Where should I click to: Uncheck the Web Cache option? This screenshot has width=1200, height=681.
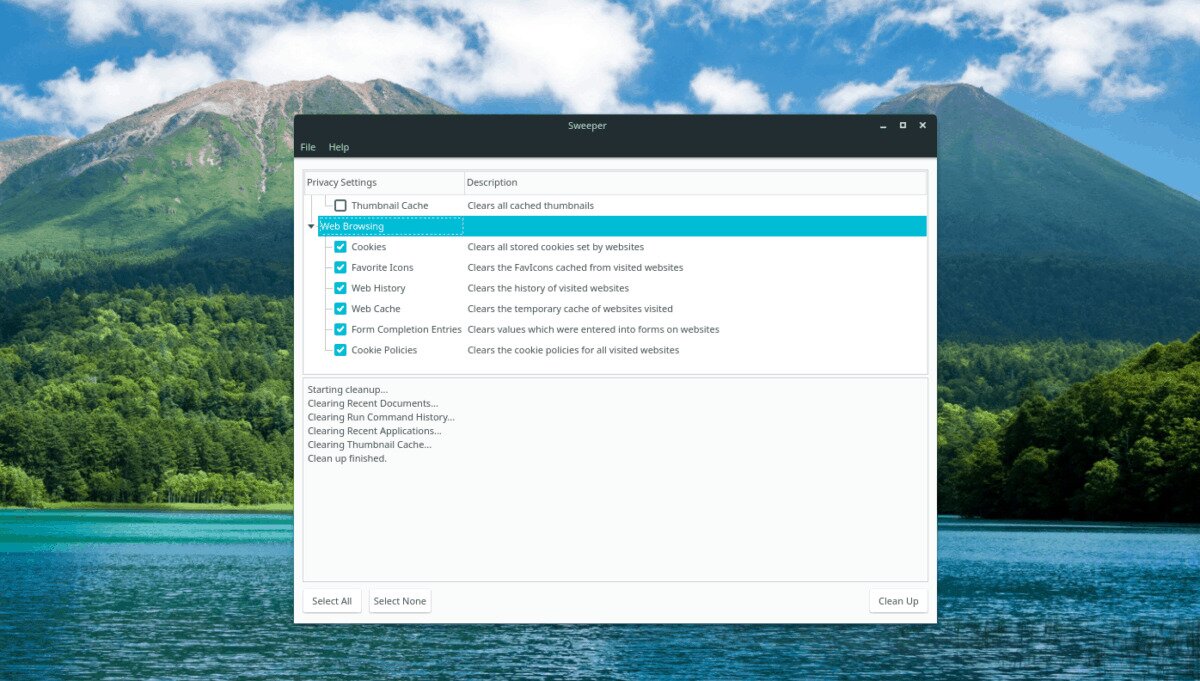point(340,309)
